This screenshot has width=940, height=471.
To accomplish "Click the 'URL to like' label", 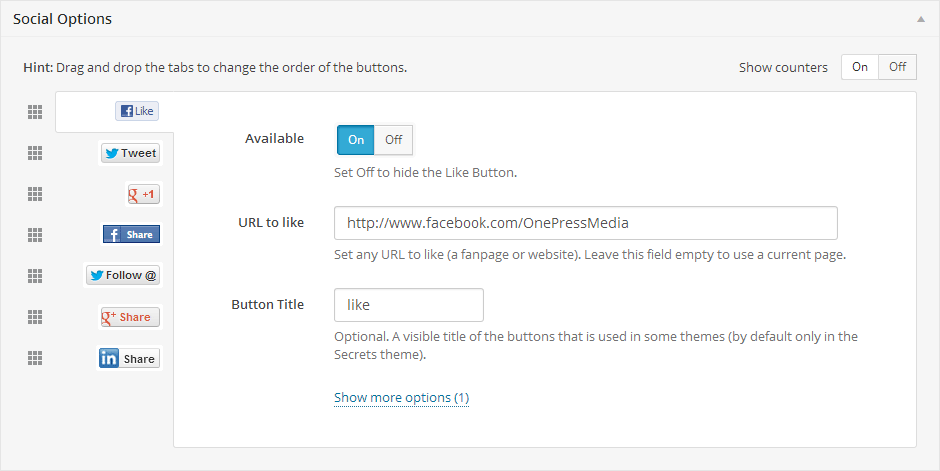I will pos(271,222).
